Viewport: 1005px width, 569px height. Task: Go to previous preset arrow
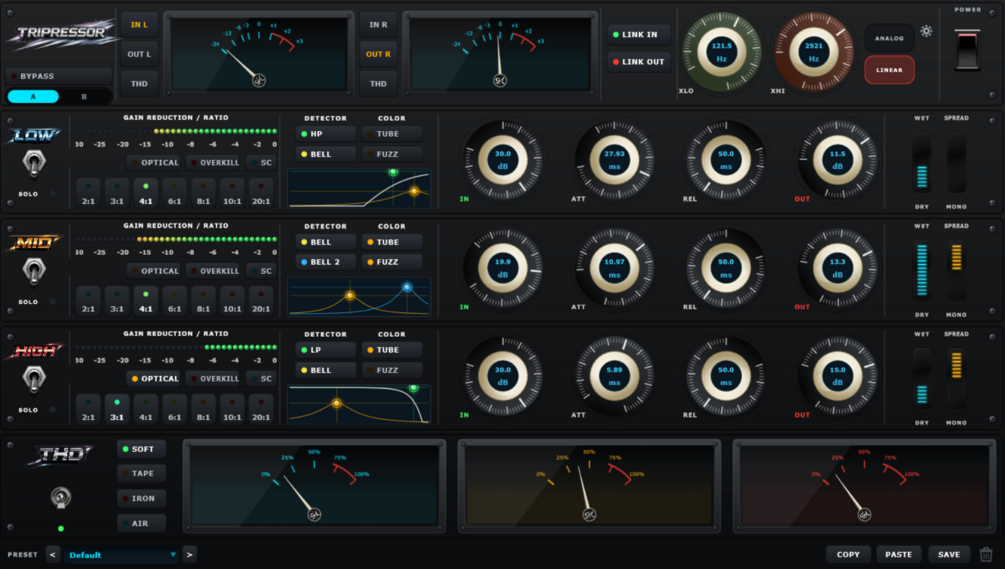pos(53,555)
